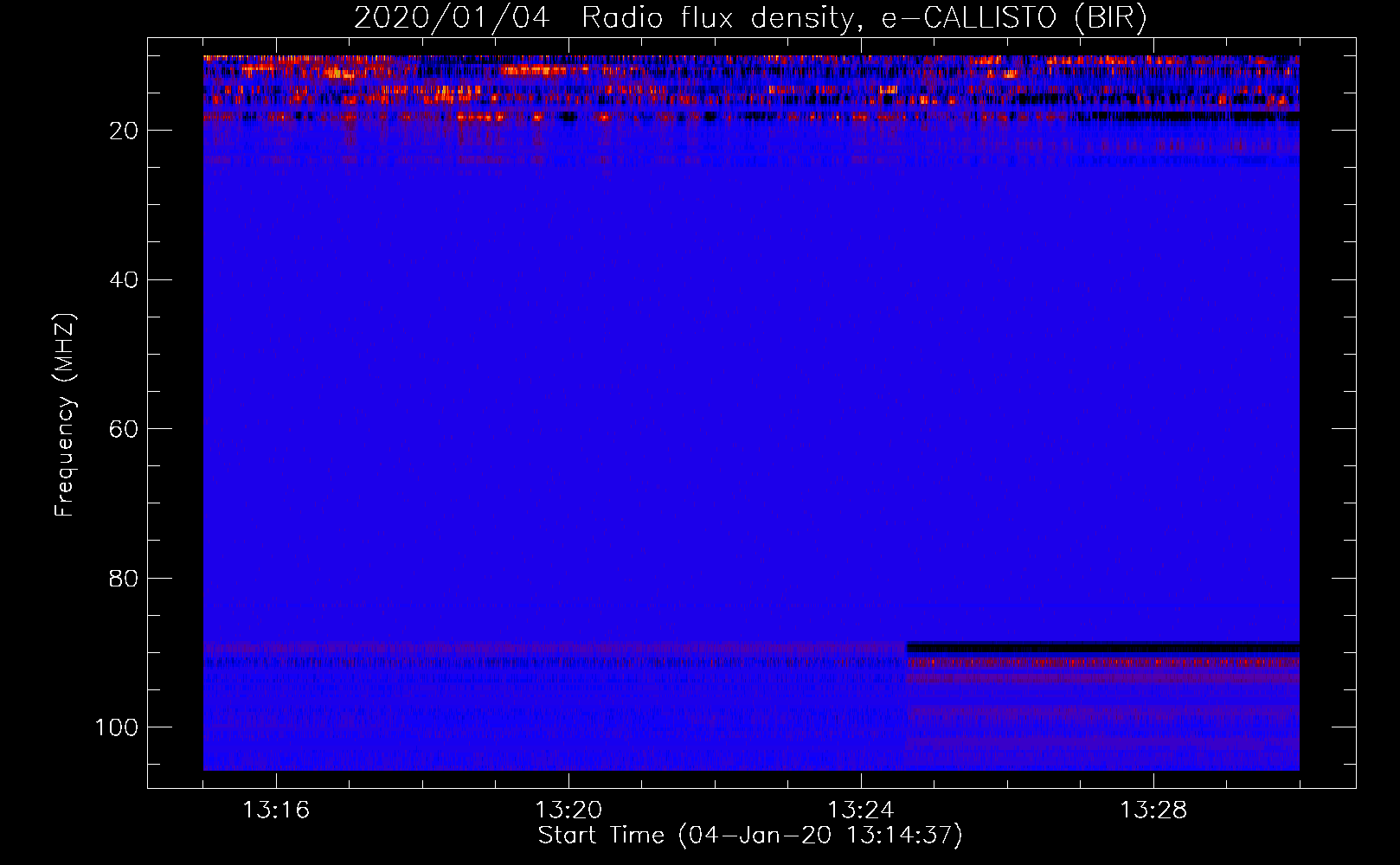
Task: Click the 13:16 time tick label
Action: [x=276, y=811]
